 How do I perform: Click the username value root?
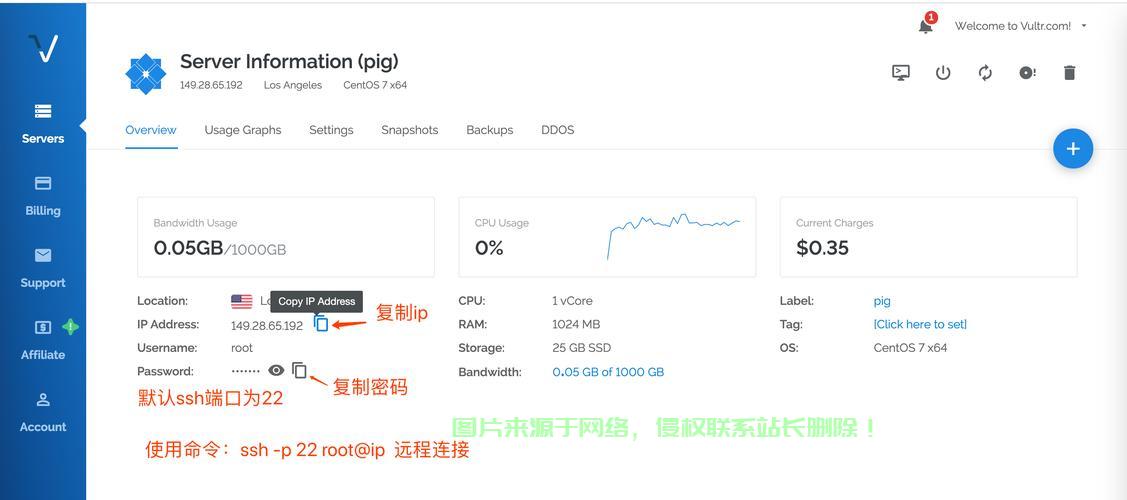click(x=242, y=348)
